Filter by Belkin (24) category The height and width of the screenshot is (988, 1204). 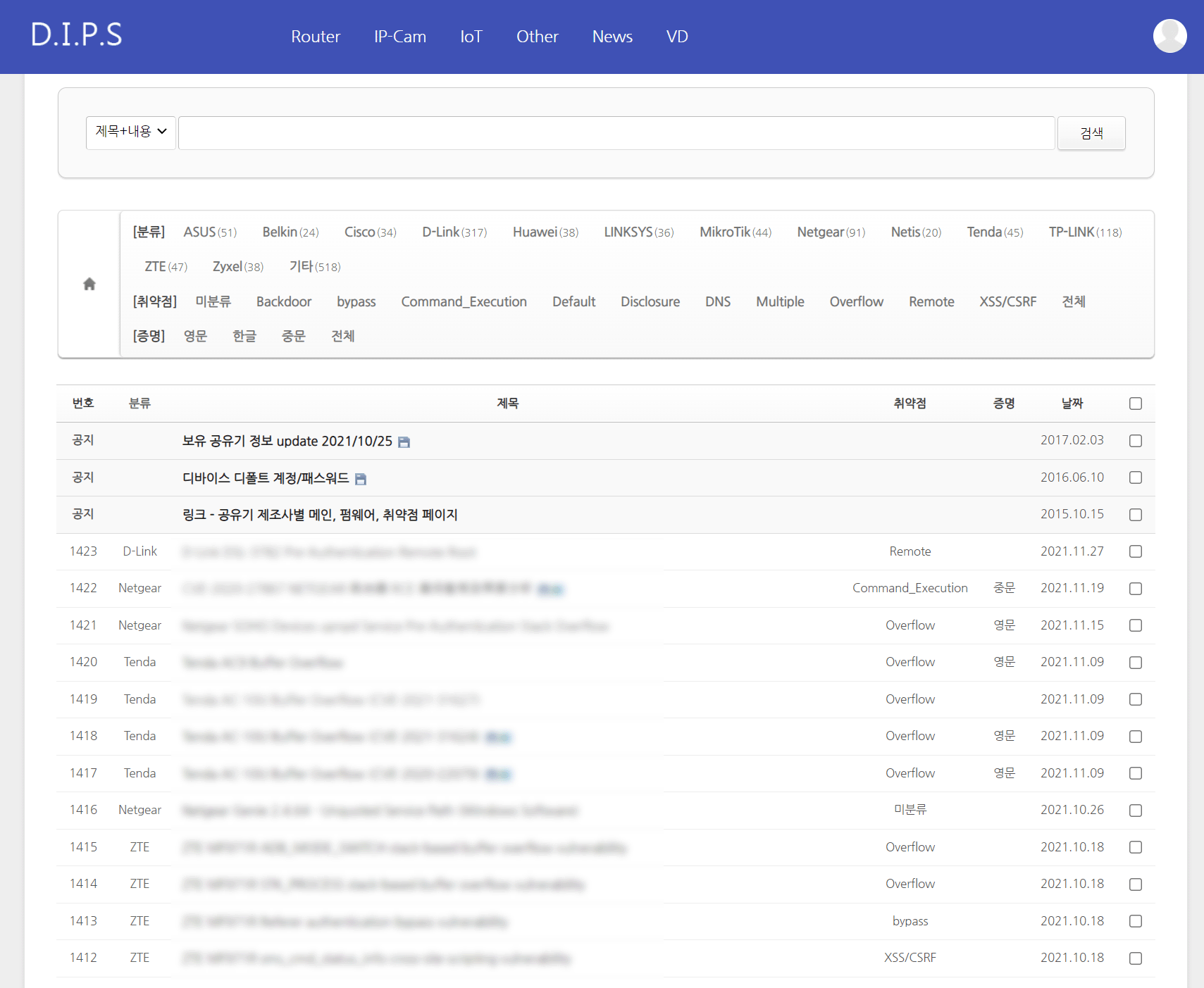coord(290,232)
